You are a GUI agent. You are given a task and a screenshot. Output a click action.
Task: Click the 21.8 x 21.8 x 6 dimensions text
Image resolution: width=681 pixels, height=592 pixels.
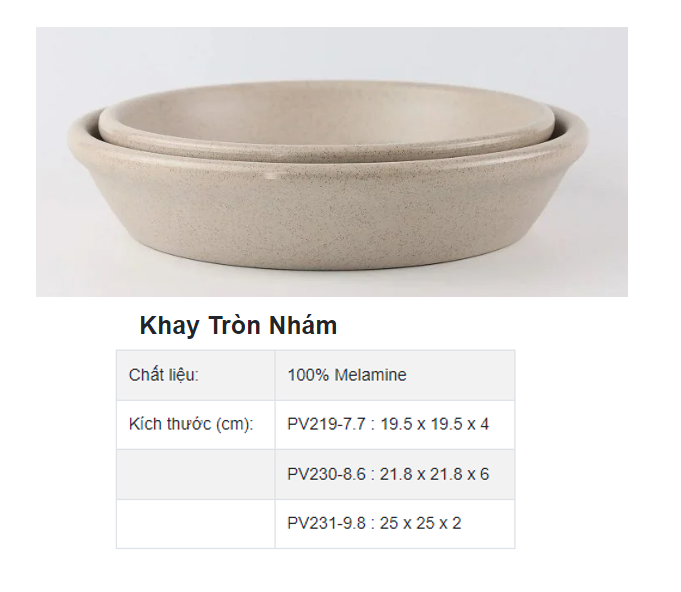click(x=435, y=474)
